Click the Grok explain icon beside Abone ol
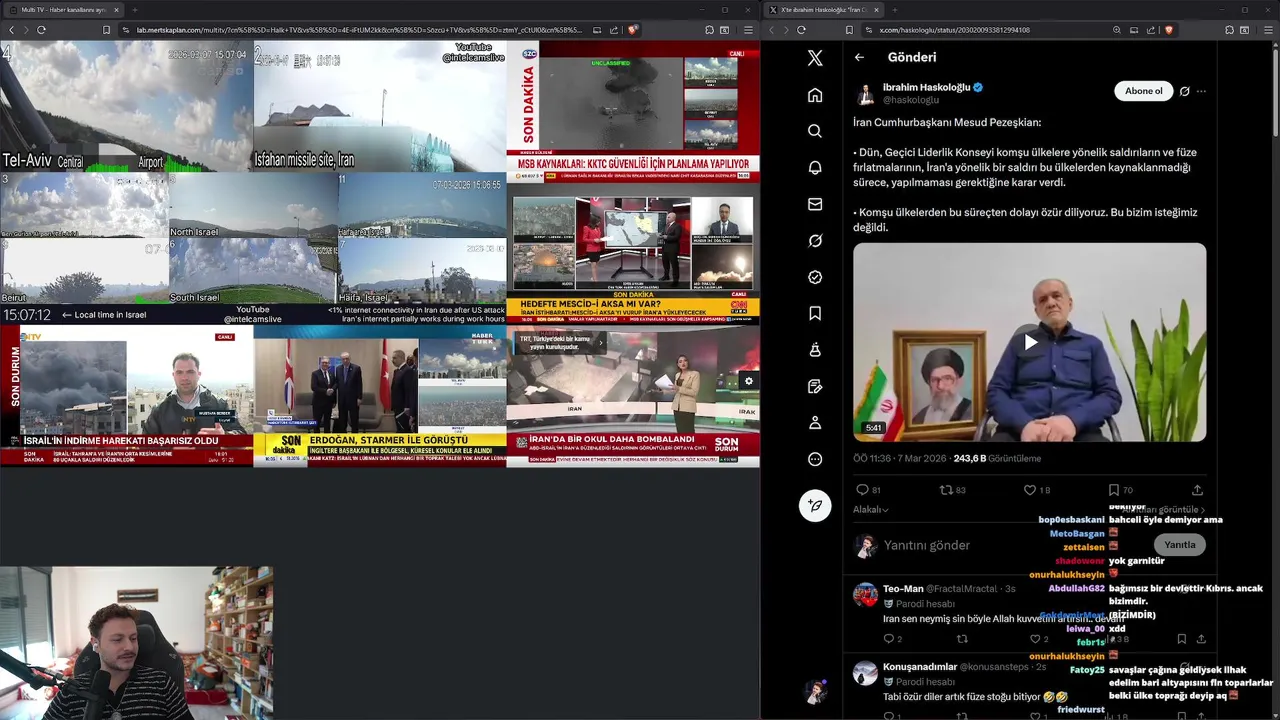This screenshot has height=720, width=1280. [x=1184, y=91]
